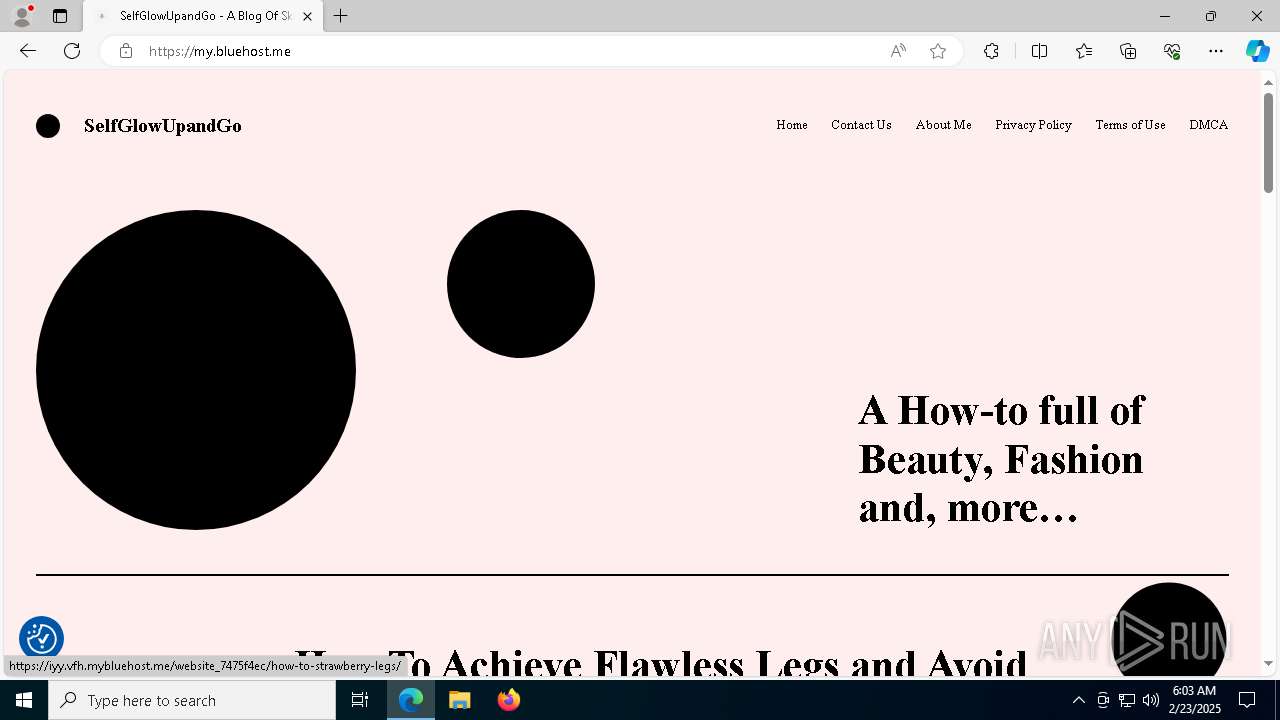The width and height of the screenshot is (1280, 720).
Task: Open the cookie consent preferences badge
Action: [41, 638]
